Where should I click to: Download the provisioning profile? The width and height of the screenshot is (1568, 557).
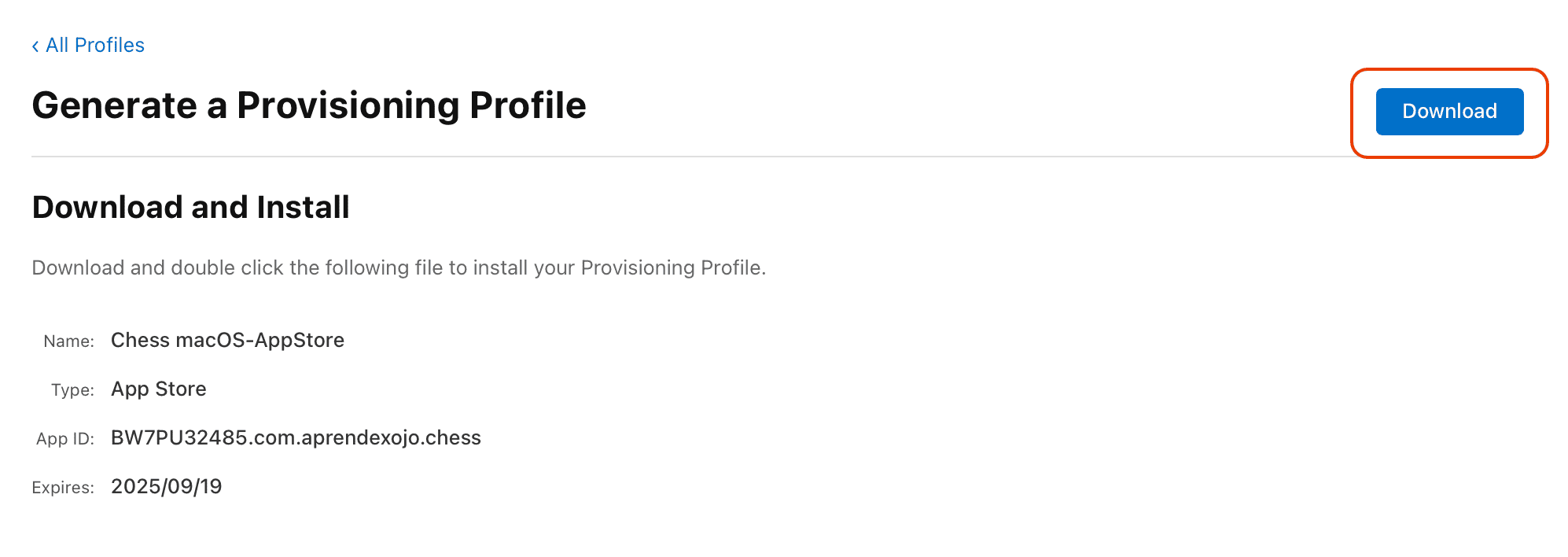click(x=1449, y=111)
